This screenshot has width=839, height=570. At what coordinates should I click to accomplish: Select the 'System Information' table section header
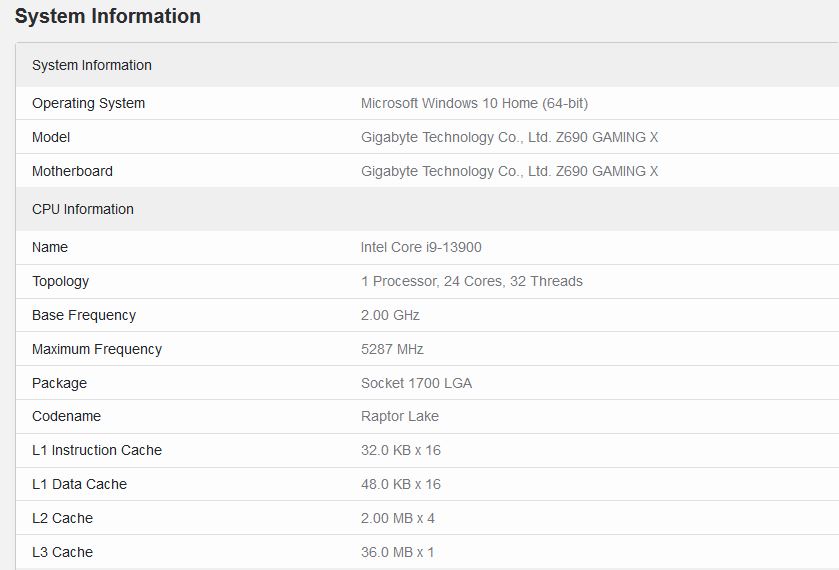pos(91,65)
